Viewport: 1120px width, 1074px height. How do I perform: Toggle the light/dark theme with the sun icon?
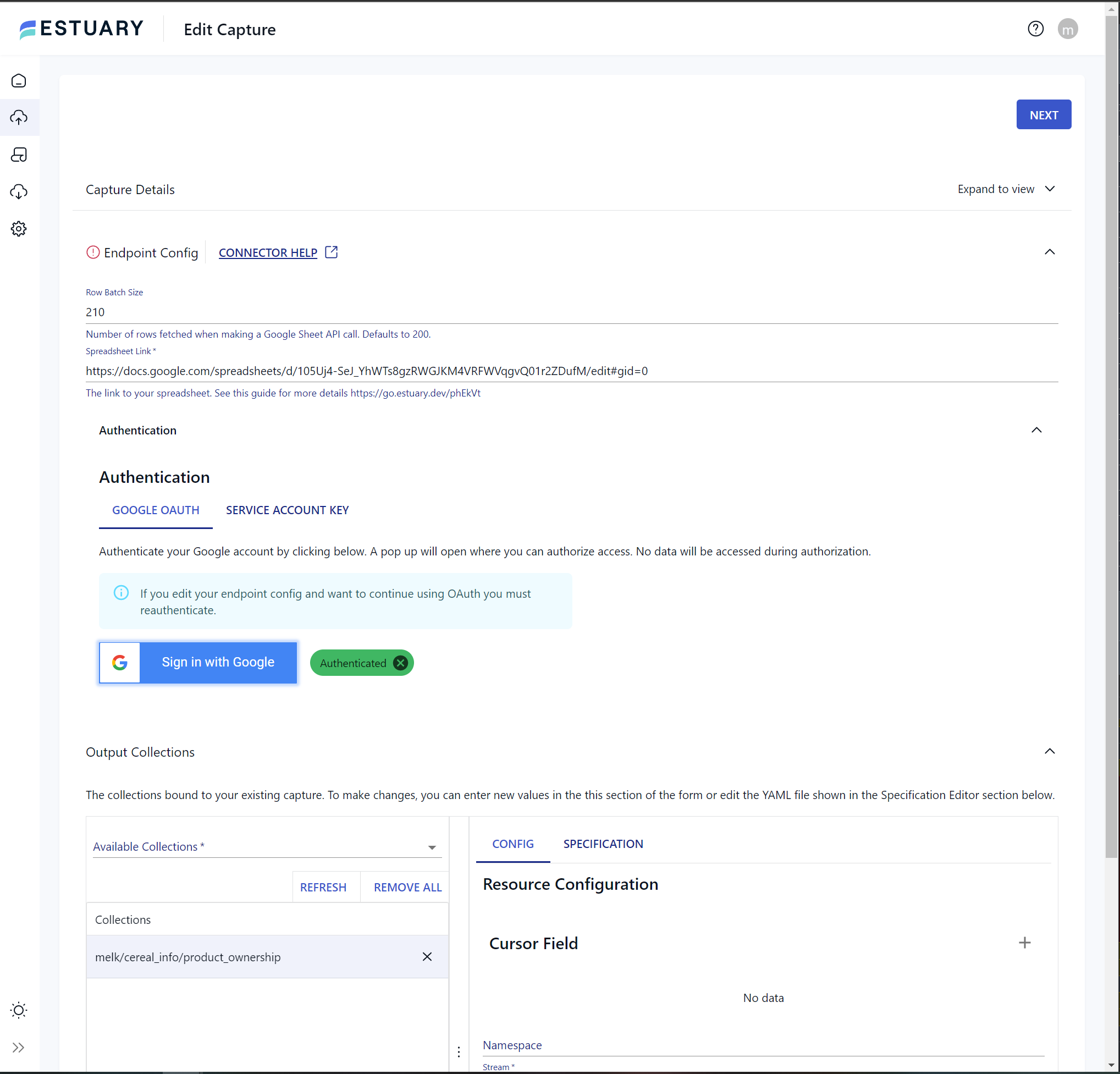pyautogui.click(x=19, y=1010)
